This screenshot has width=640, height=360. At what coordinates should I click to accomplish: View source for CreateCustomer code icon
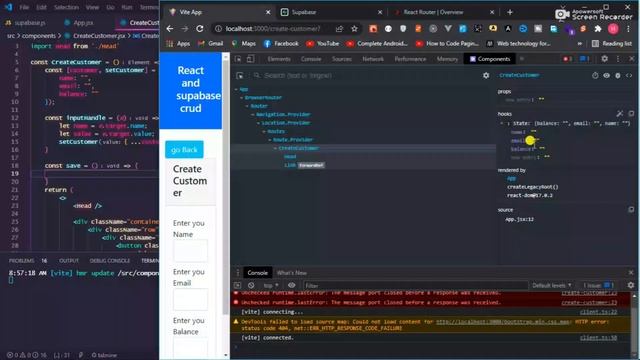(x=629, y=76)
